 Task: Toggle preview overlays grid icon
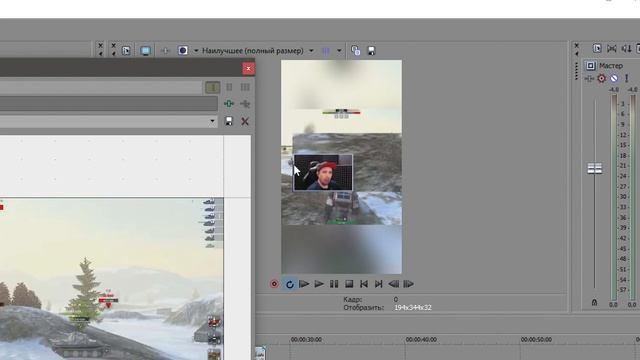326,51
